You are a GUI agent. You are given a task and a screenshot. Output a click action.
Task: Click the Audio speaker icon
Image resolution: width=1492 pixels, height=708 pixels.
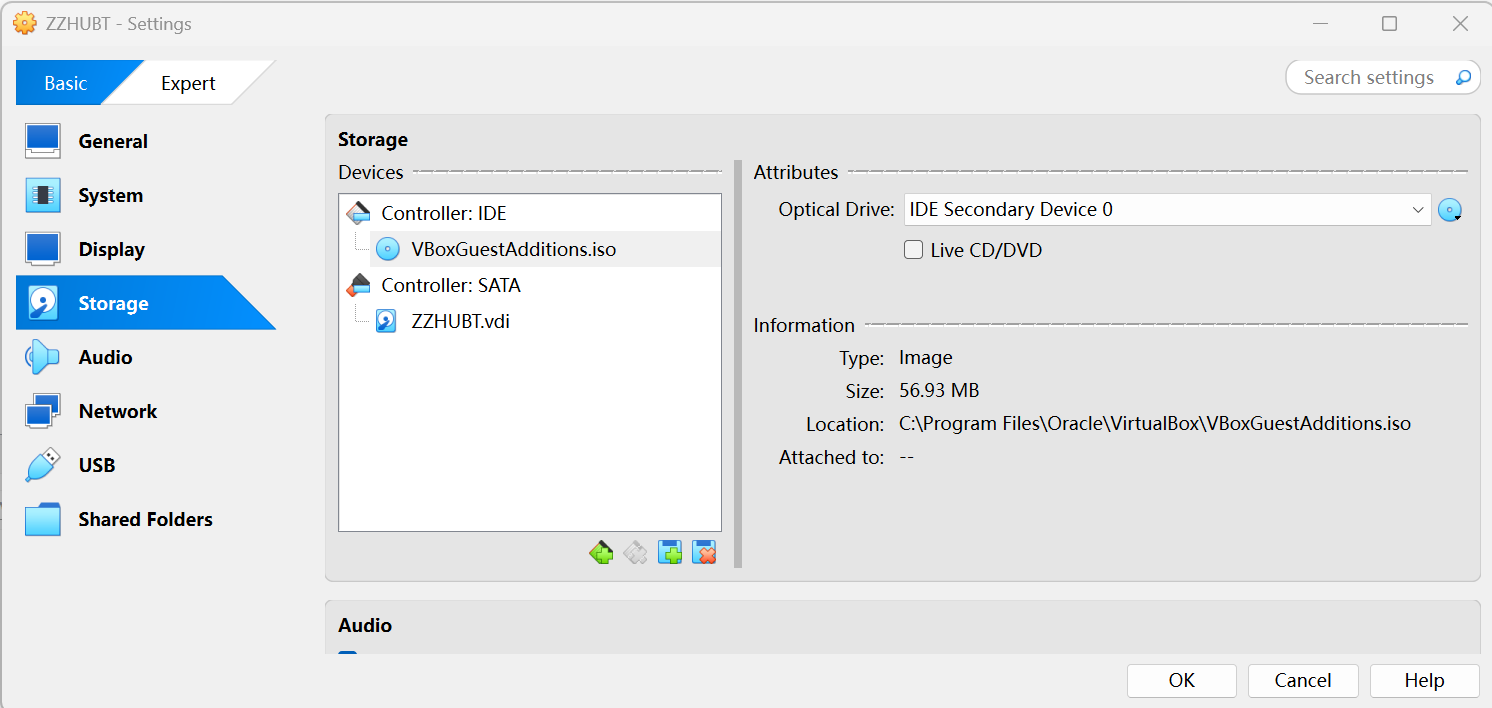[43, 357]
